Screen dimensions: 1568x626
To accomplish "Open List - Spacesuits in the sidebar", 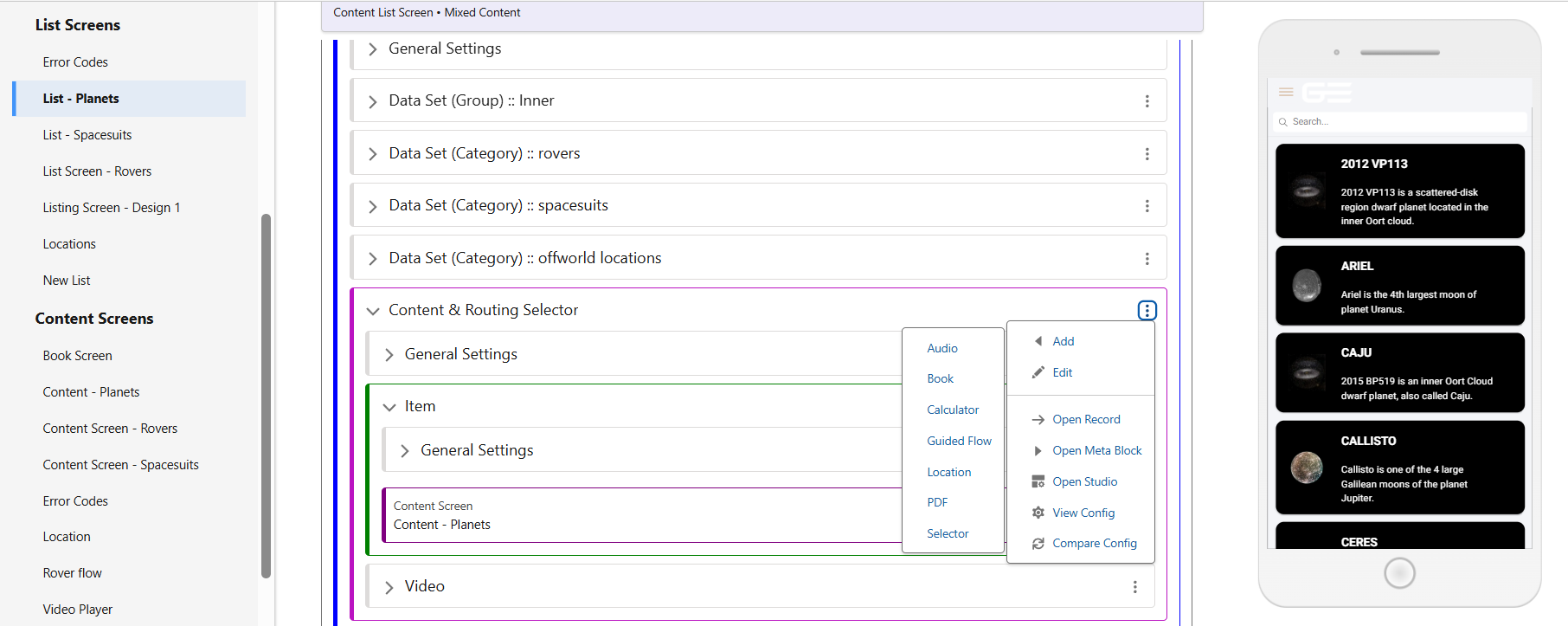I will pyautogui.click(x=87, y=135).
